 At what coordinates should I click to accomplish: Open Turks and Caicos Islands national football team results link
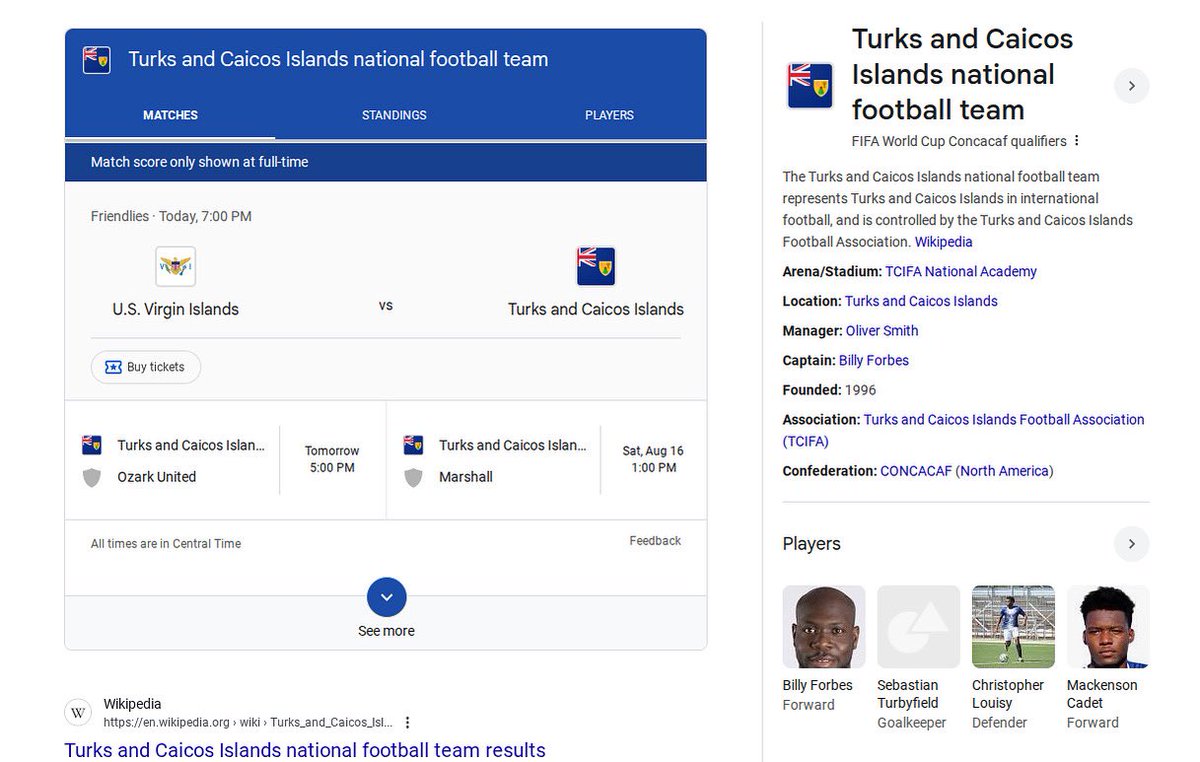(x=305, y=750)
